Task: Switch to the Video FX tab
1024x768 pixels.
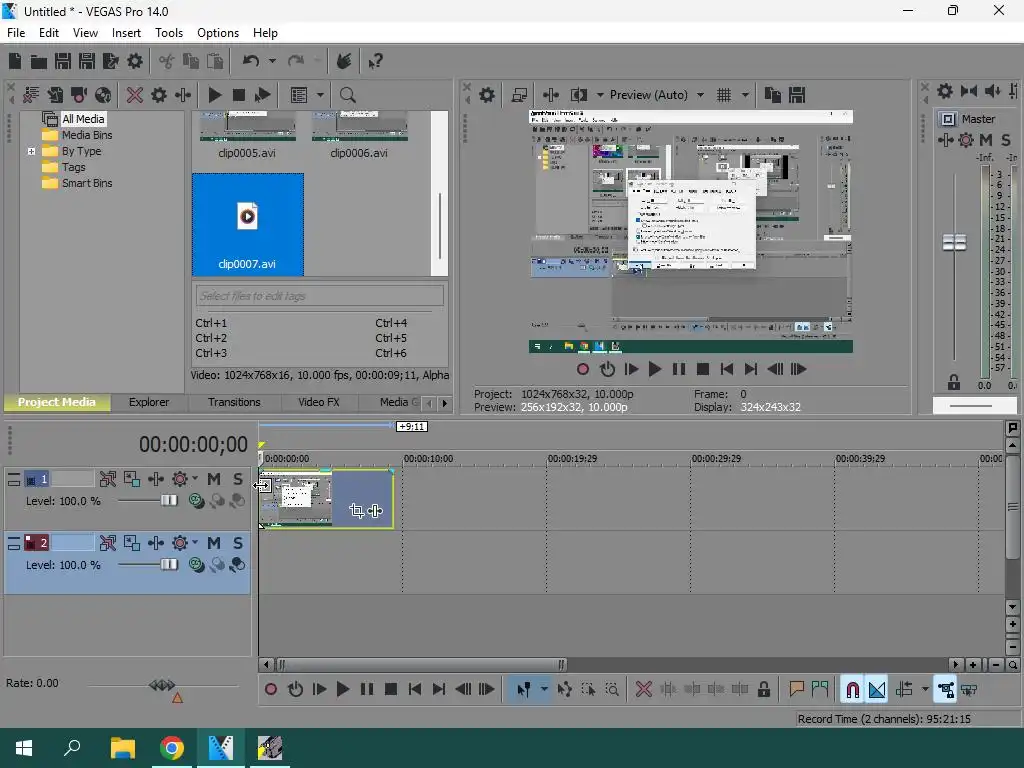Action: pos(319,402)
